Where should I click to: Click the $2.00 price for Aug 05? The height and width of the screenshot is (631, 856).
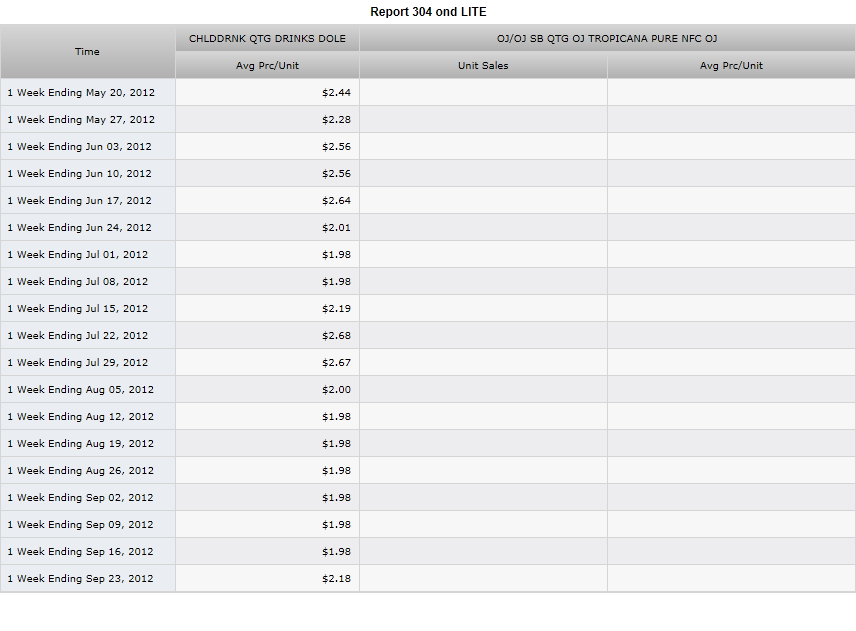(336, 389)
